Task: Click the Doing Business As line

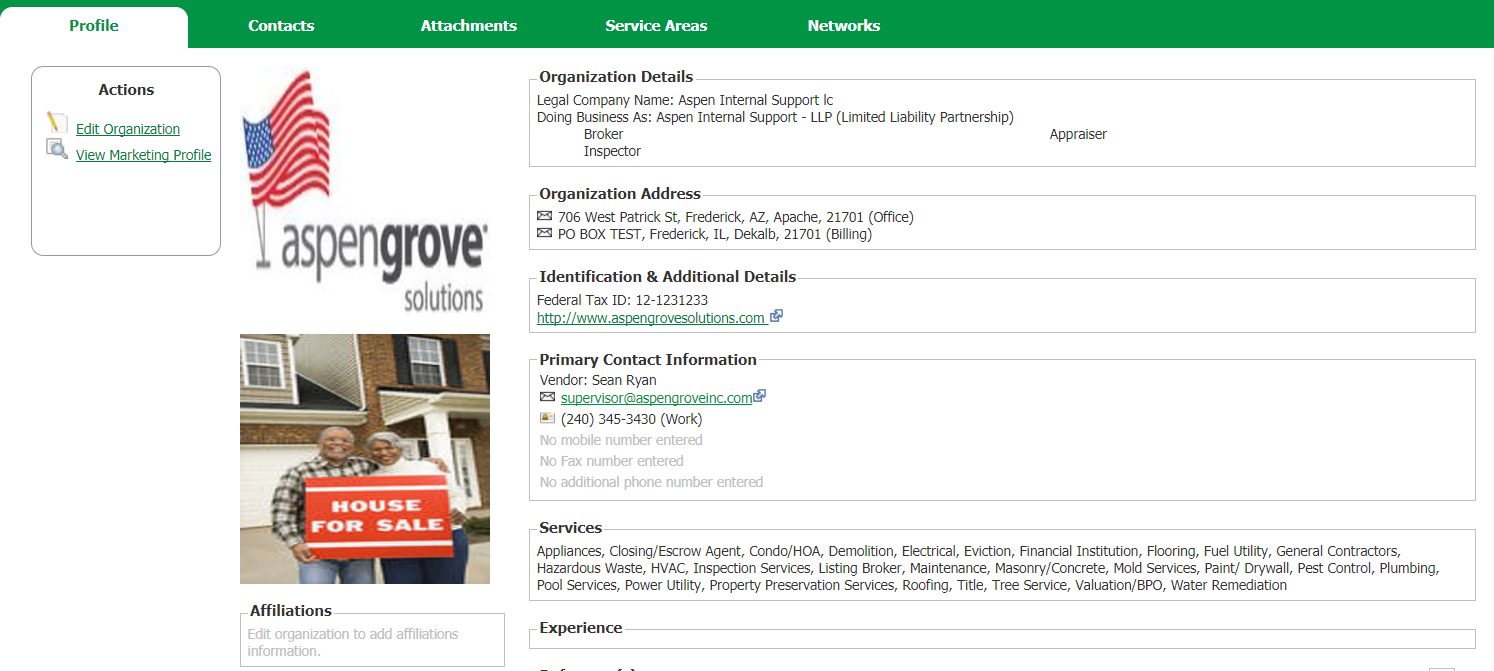Action: click(775, 117)
